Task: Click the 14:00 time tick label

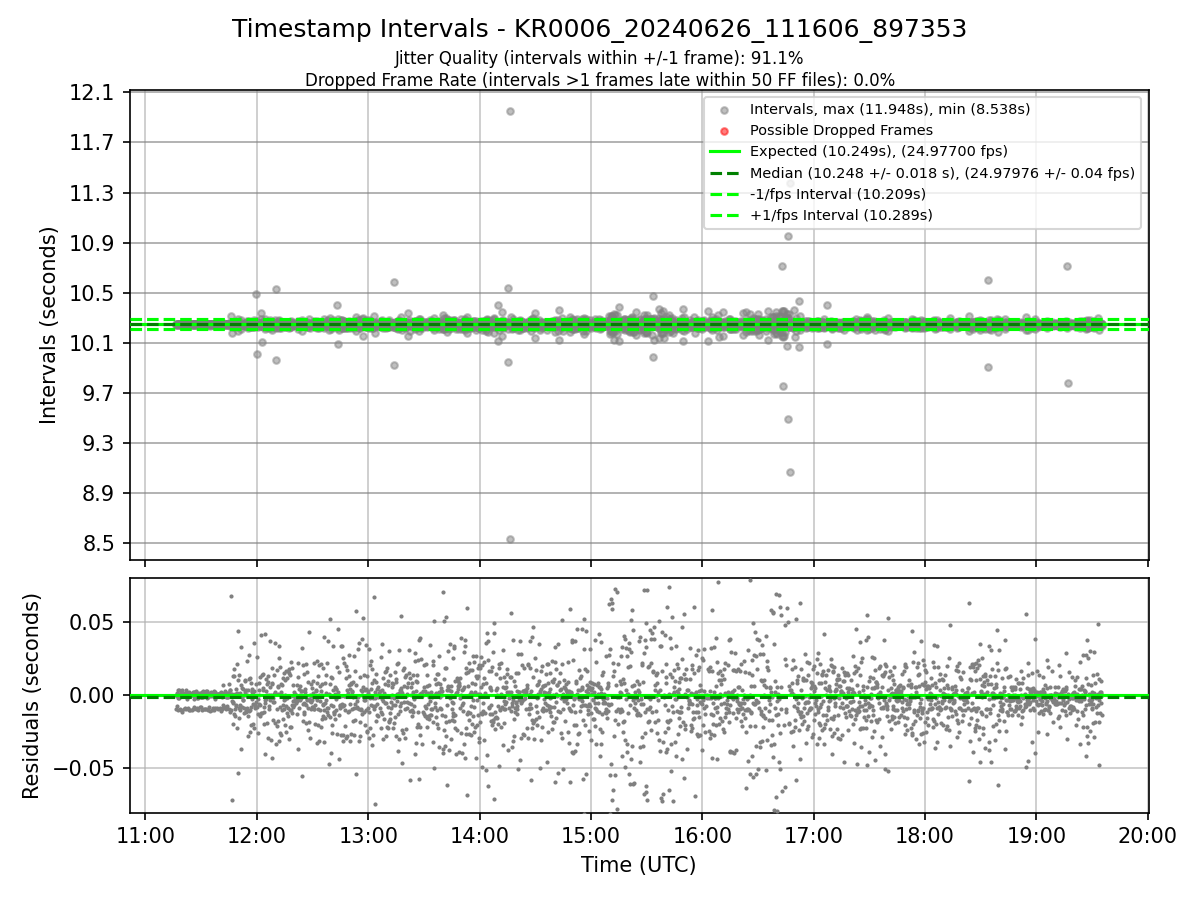Action: (x=479, y=835)
